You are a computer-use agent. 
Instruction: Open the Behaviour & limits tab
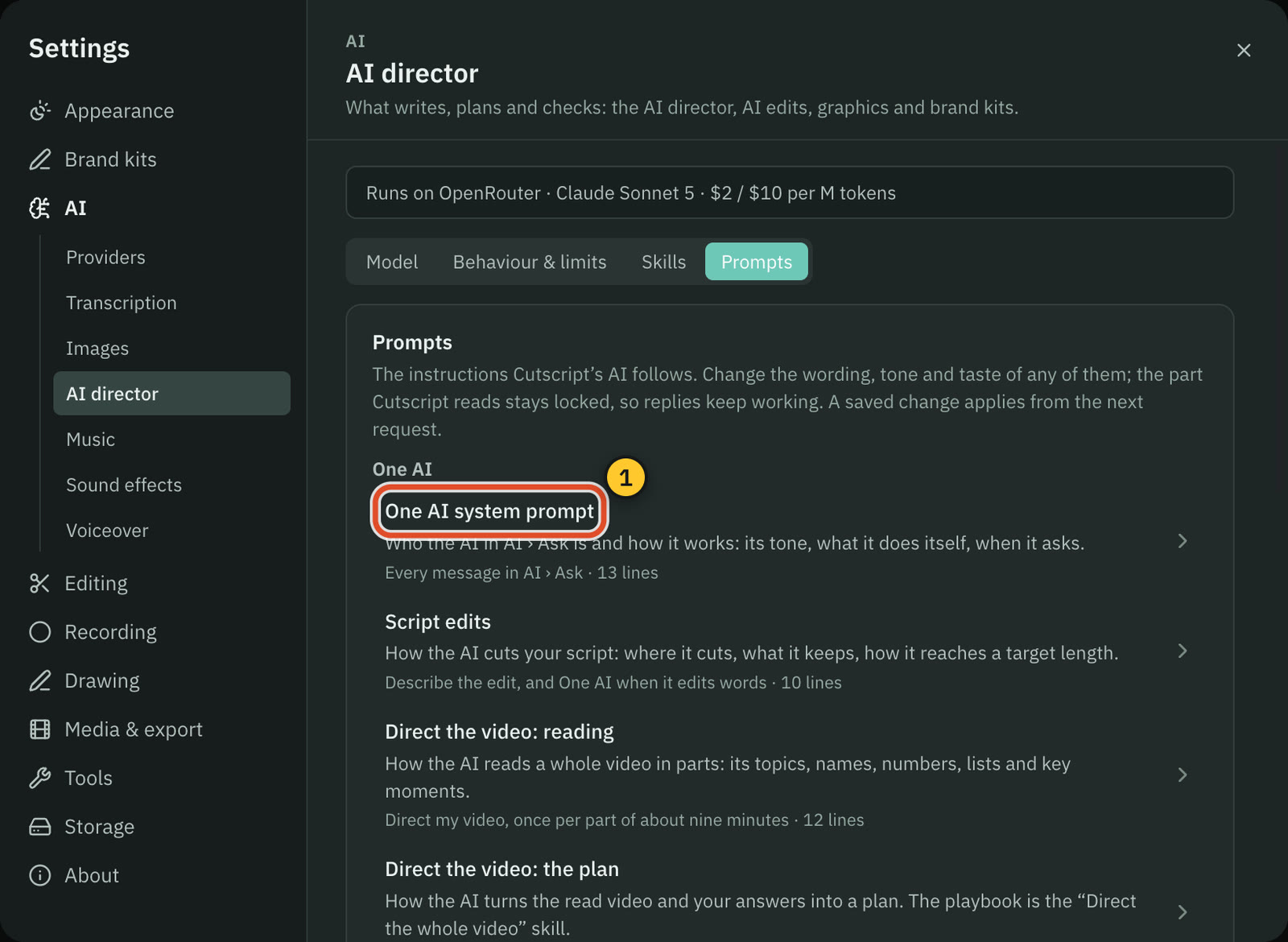click(x=530, y=262)
